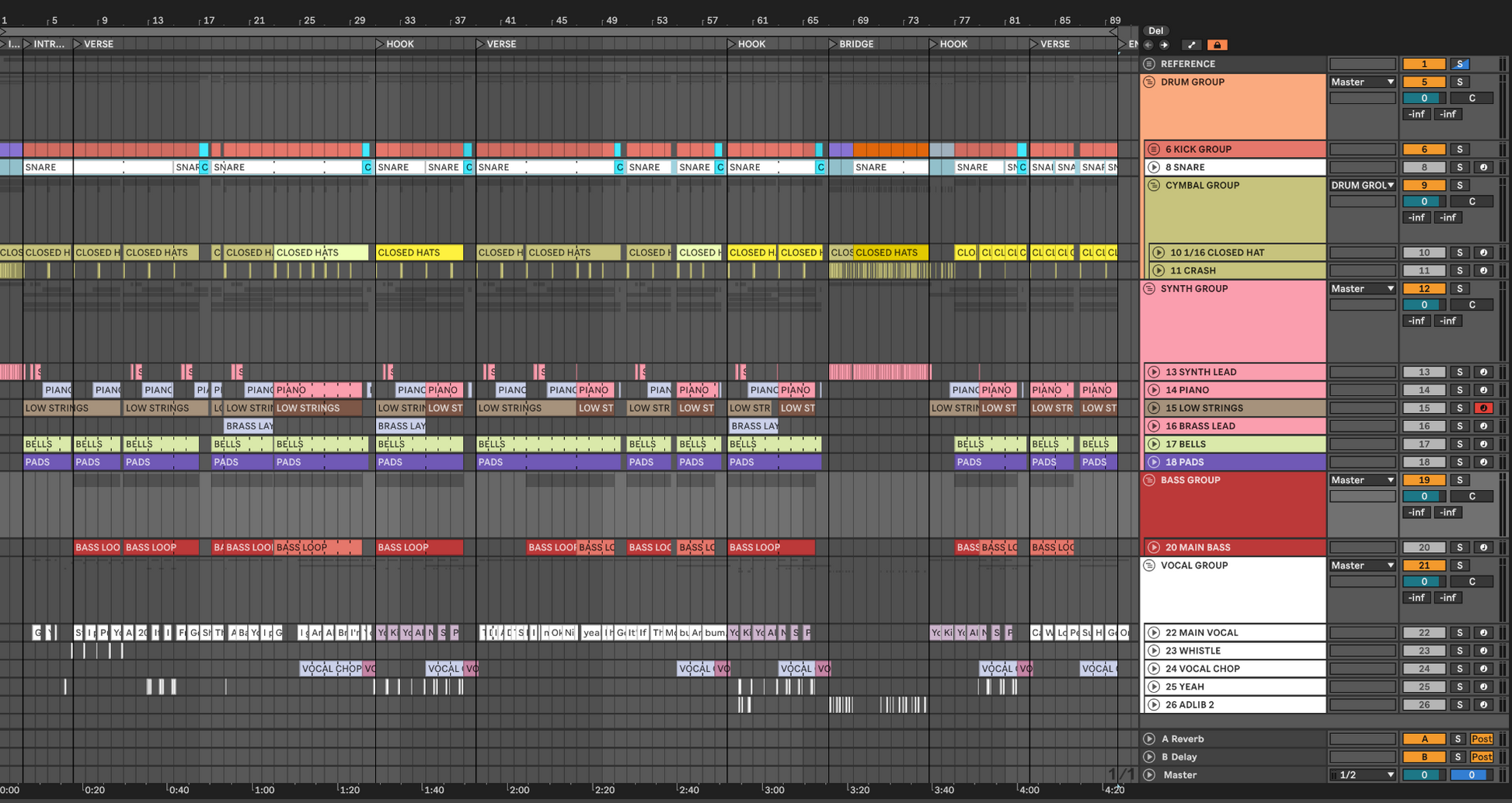
Task: Jump to next locator with right arrow
Action: click(x=1164, y=45)
